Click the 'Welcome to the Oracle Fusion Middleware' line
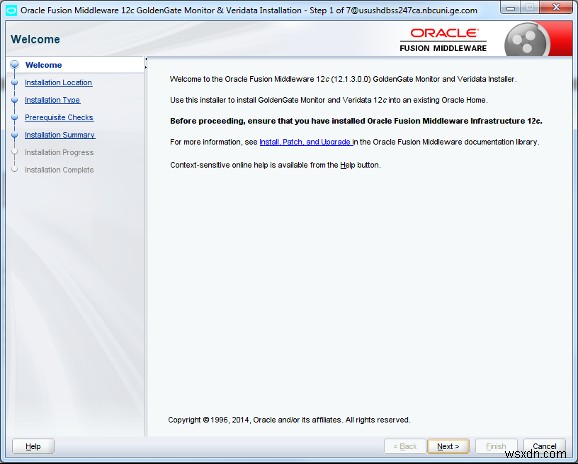This screenshot has width=578, height=464. point(343,79)
